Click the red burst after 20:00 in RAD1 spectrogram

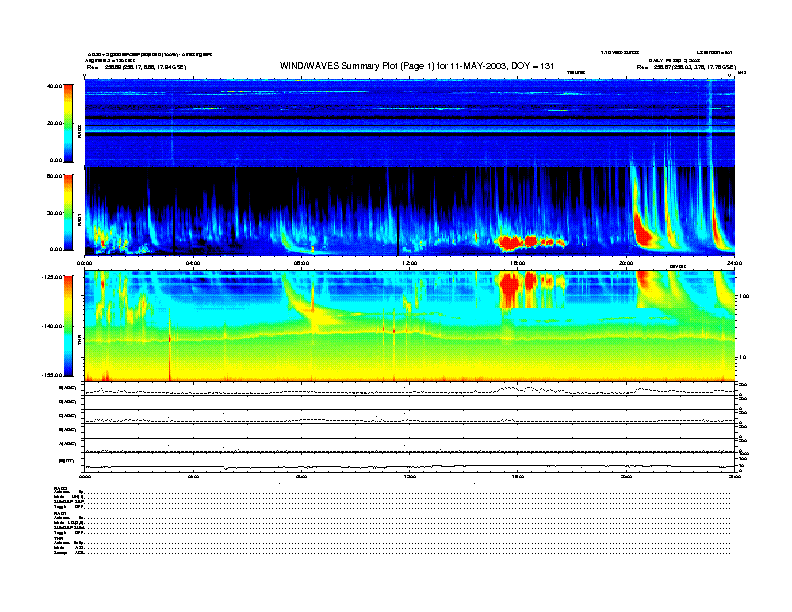coord(642,232)
